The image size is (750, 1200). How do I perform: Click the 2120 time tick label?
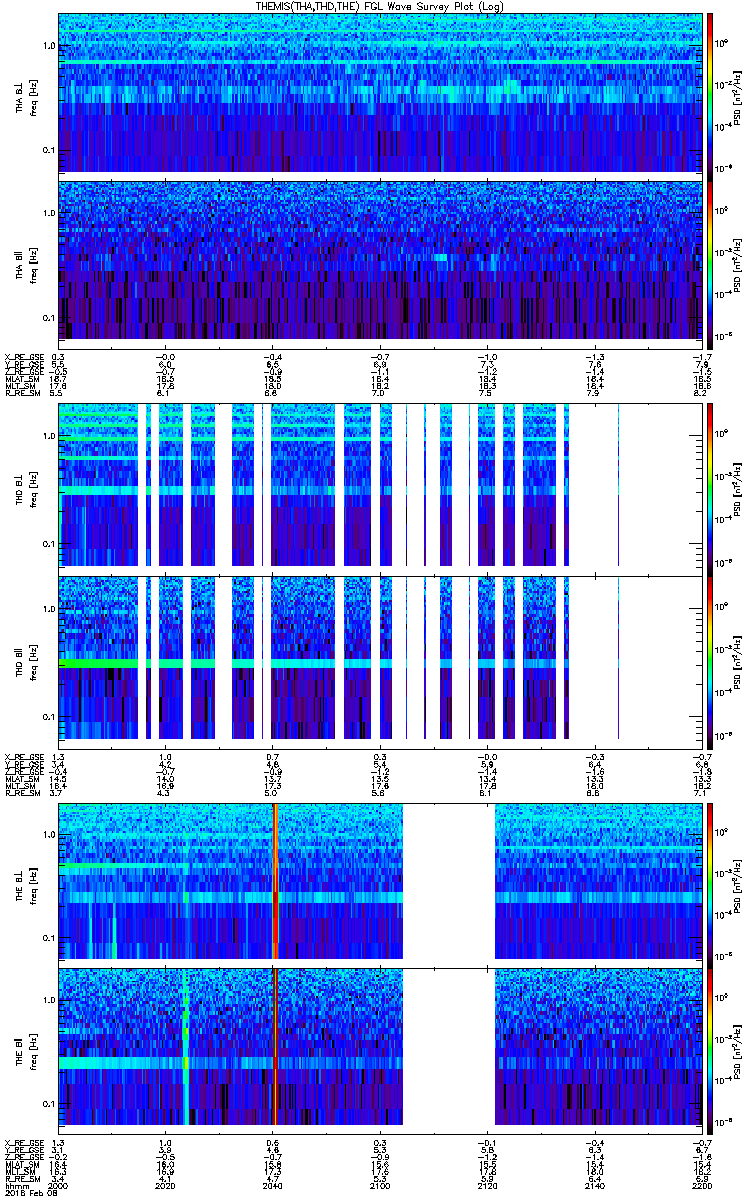click(x=487, y=1184)
